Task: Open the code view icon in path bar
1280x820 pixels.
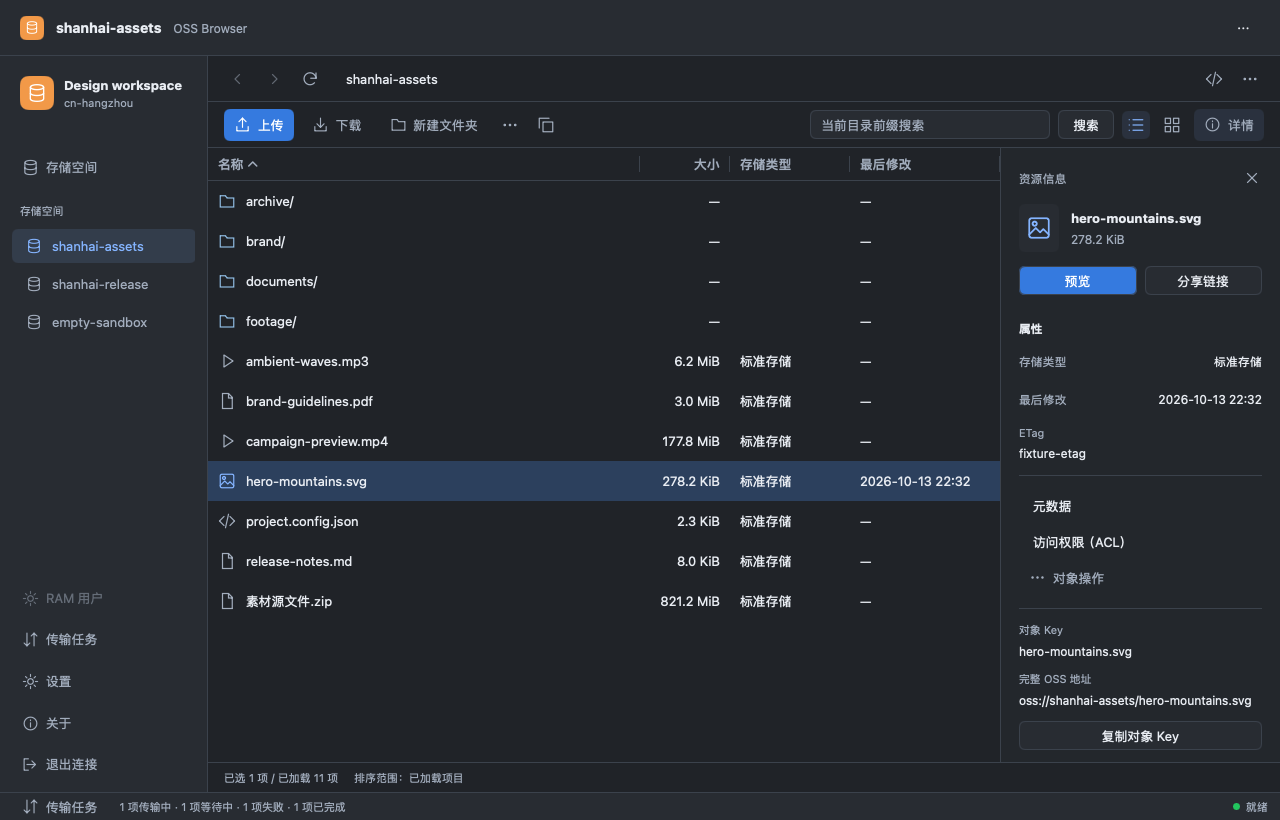Action: coord(1214,79)
